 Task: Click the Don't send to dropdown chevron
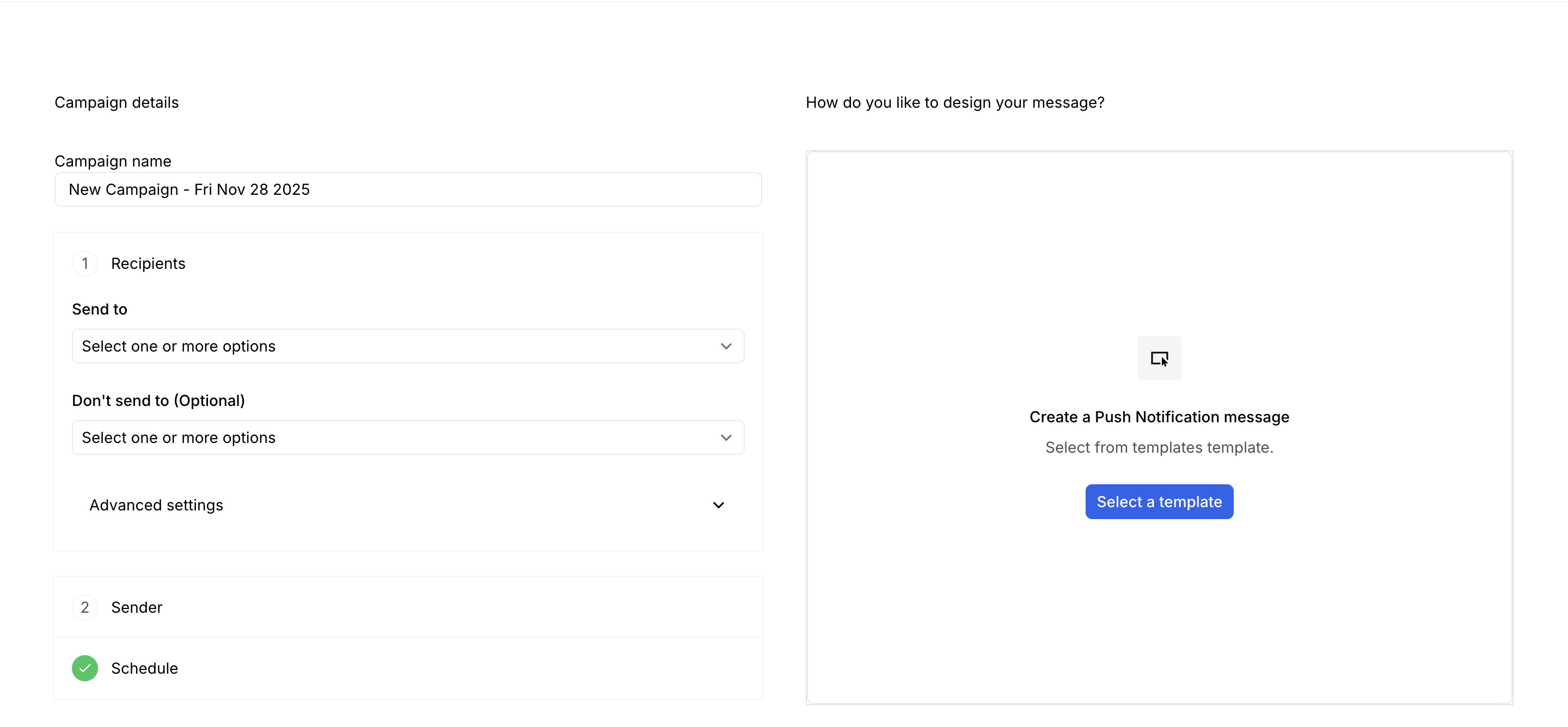click(x=726, y=438)
